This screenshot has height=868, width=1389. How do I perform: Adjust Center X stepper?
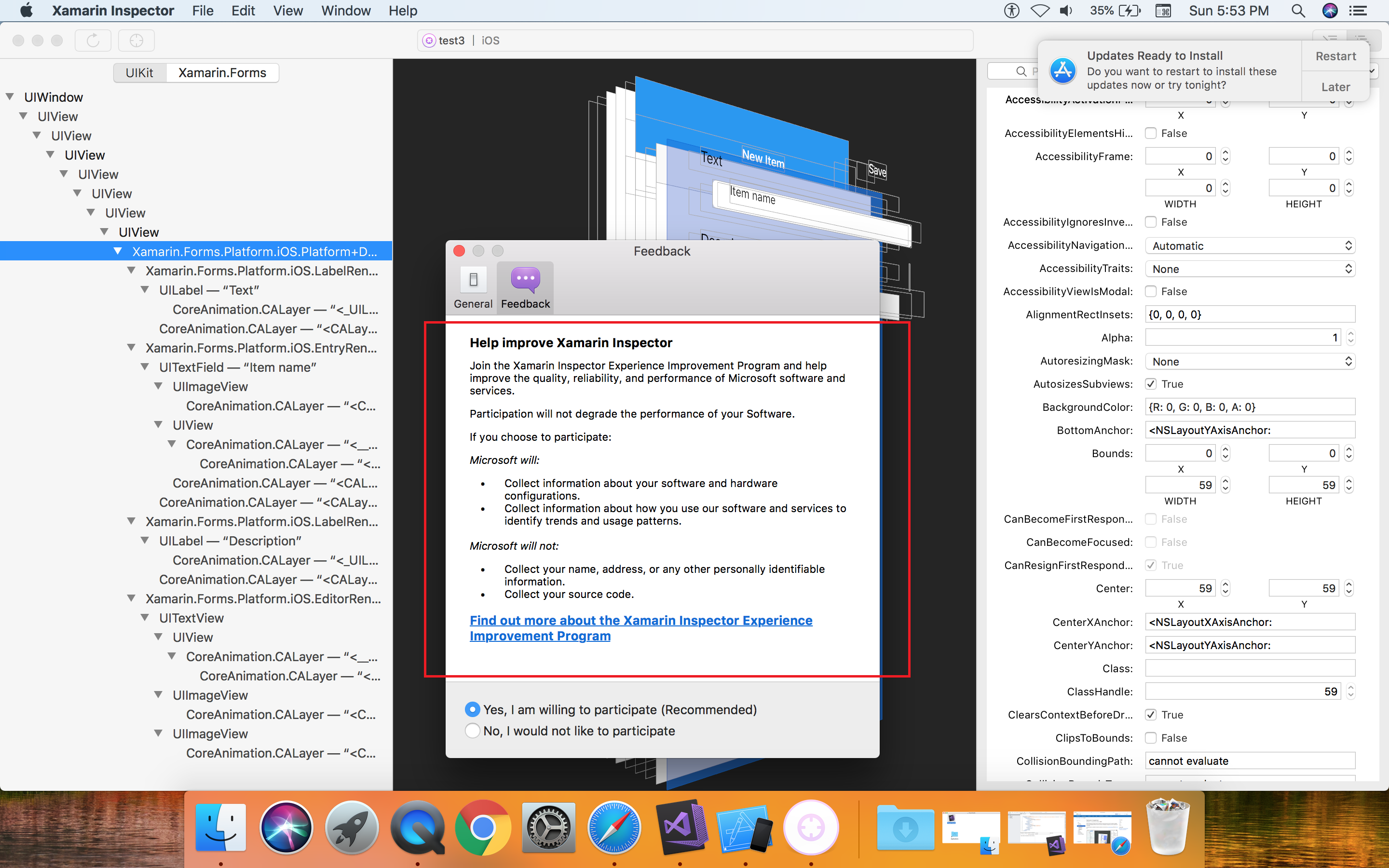1226,588
